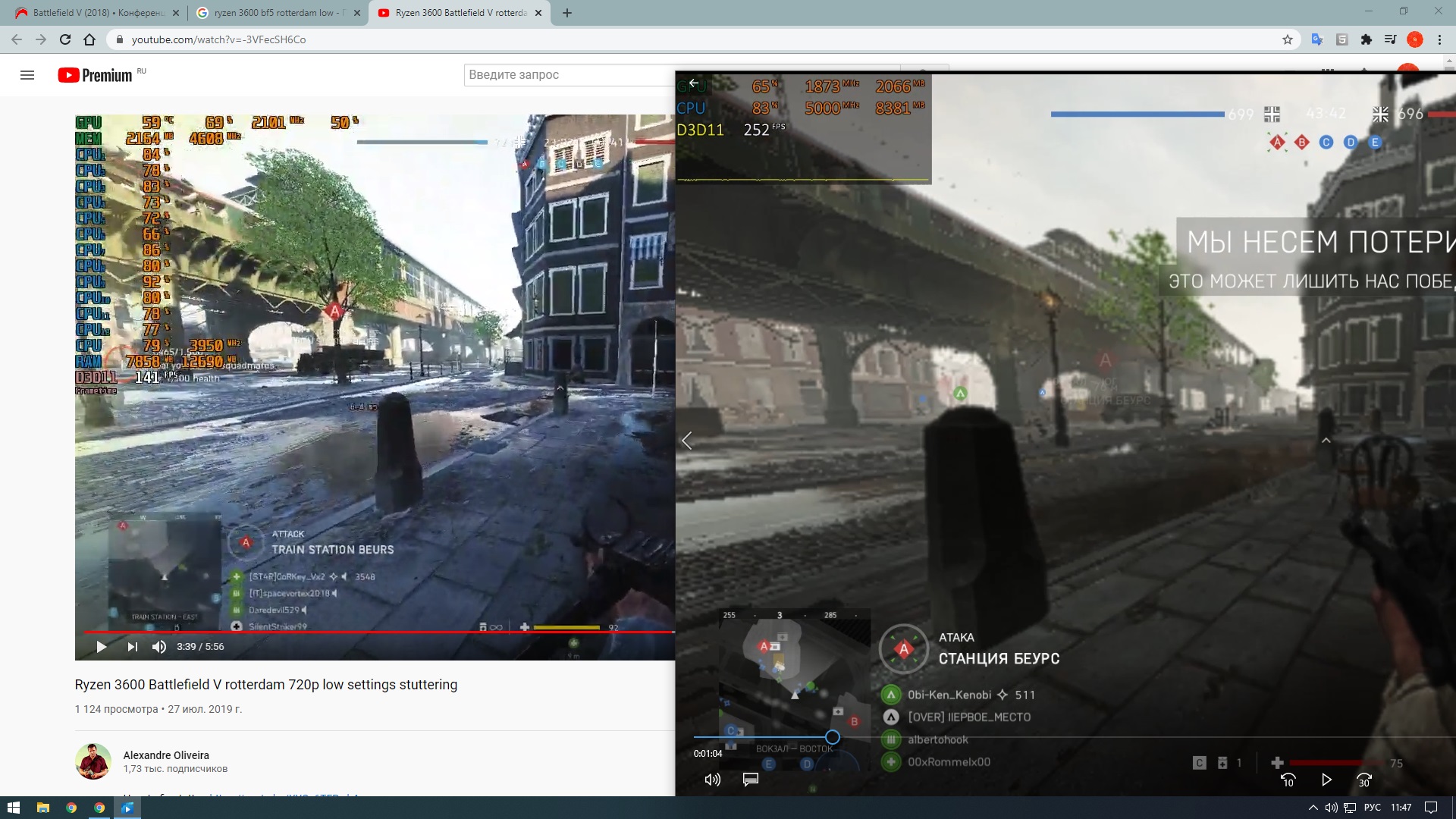Open the Alexandre Oliveira channel link
The image size is (1456, 819).
[x=166, y=755]
